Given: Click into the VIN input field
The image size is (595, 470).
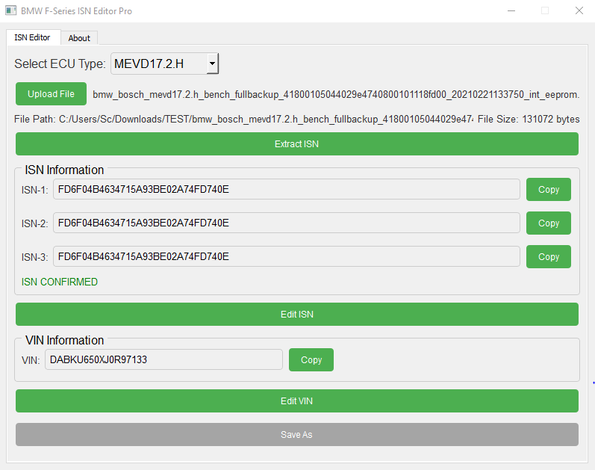Looking at the screenshot, I should coord(164,360).
